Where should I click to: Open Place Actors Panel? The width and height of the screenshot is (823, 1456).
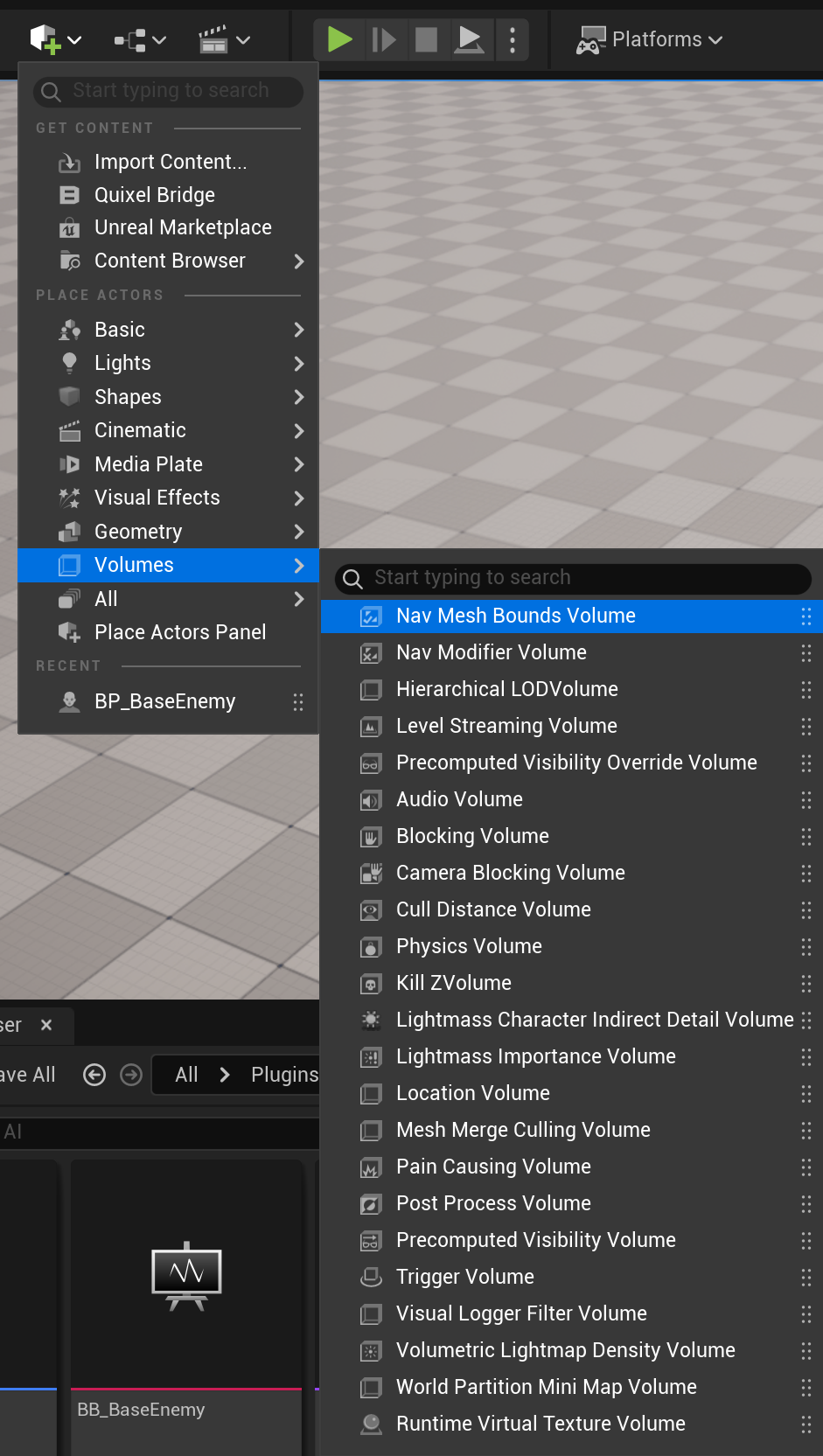coord(168,632)
